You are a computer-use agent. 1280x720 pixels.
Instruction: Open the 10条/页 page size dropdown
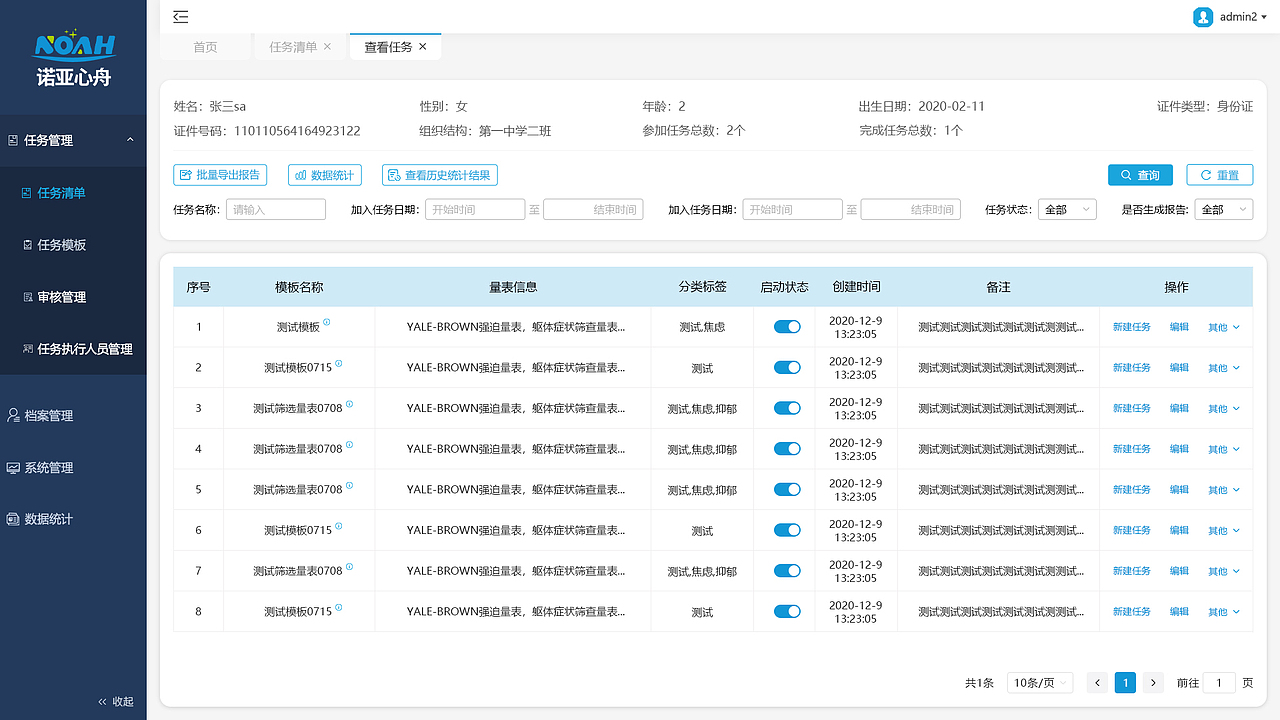point(1040,683)
